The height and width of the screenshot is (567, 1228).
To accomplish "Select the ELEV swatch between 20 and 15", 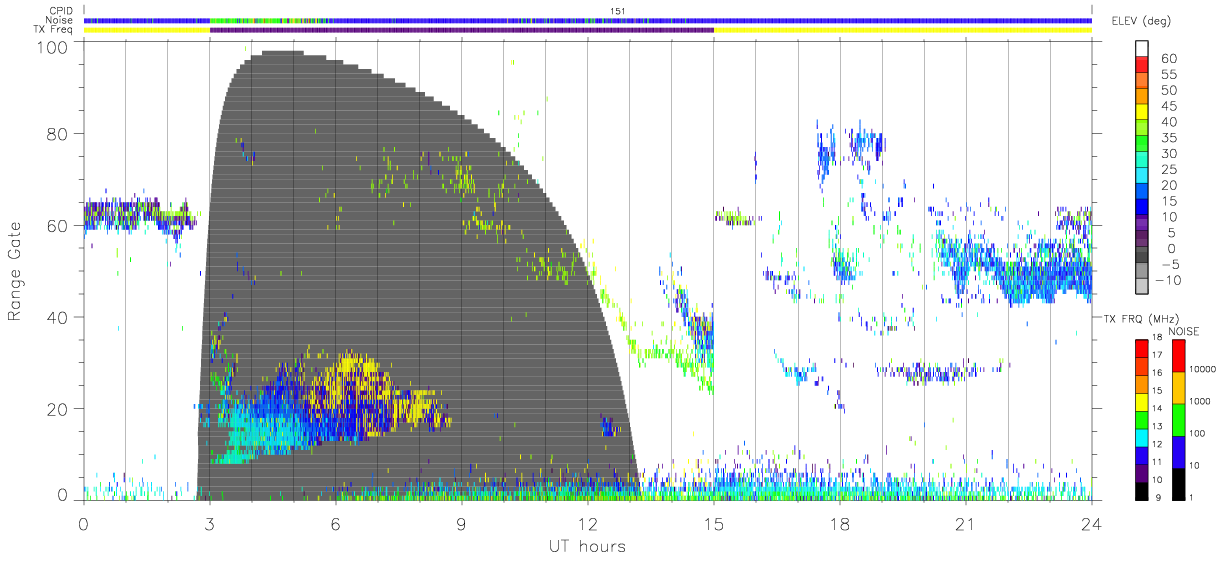I will (x=1142, y=192).
